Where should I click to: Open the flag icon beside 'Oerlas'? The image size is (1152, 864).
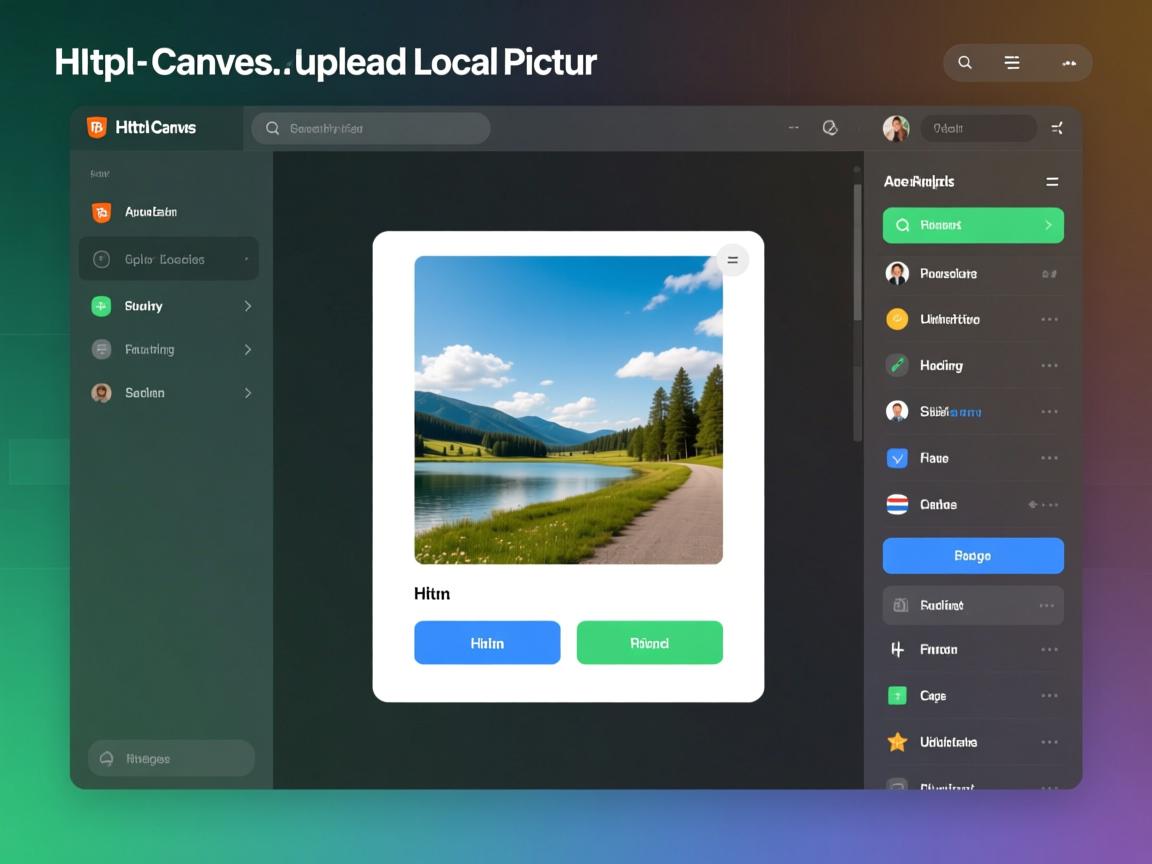(x=897, y=504)
